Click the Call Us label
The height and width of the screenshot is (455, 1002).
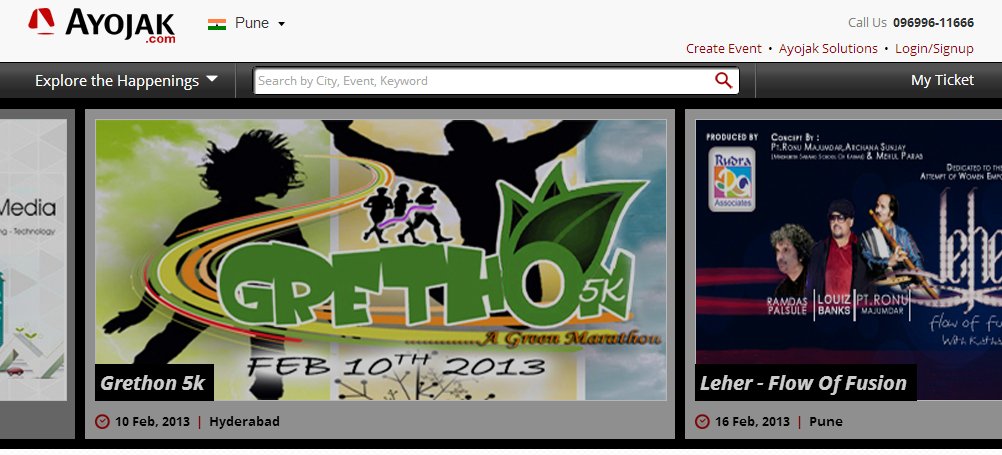click(x=867, y=23)
